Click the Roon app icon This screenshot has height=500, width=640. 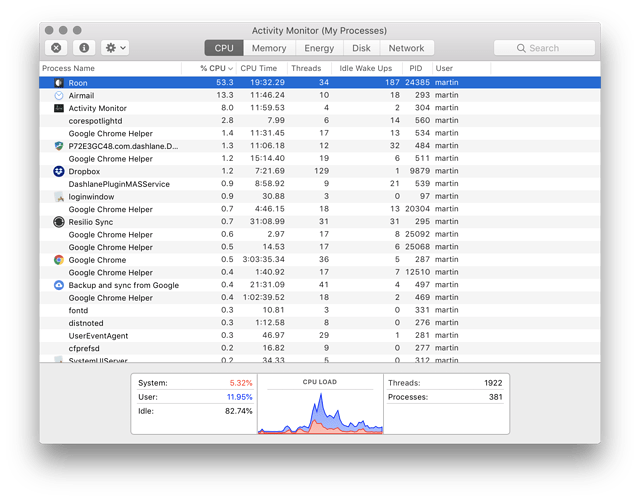[x=59, y=83]
